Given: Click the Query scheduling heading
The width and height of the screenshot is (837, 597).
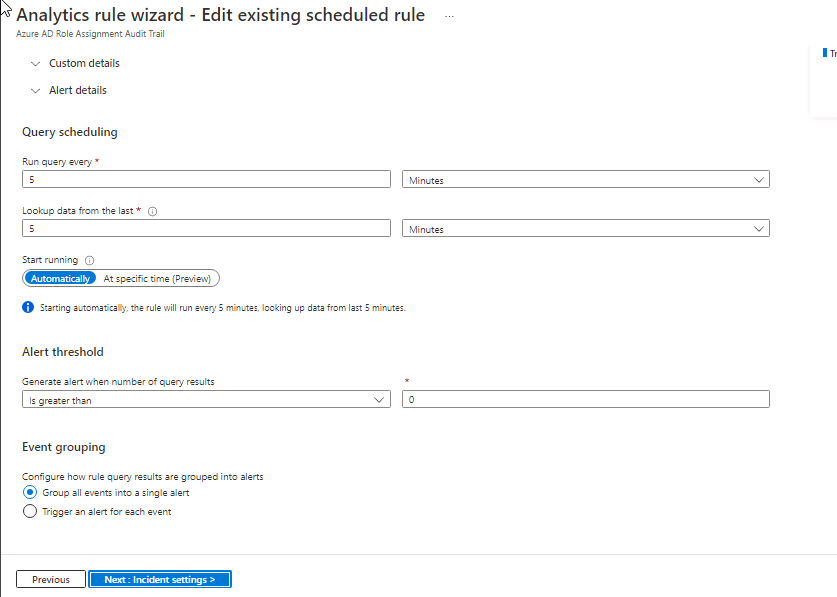Looking at the screenshot, I should point(69,132).
